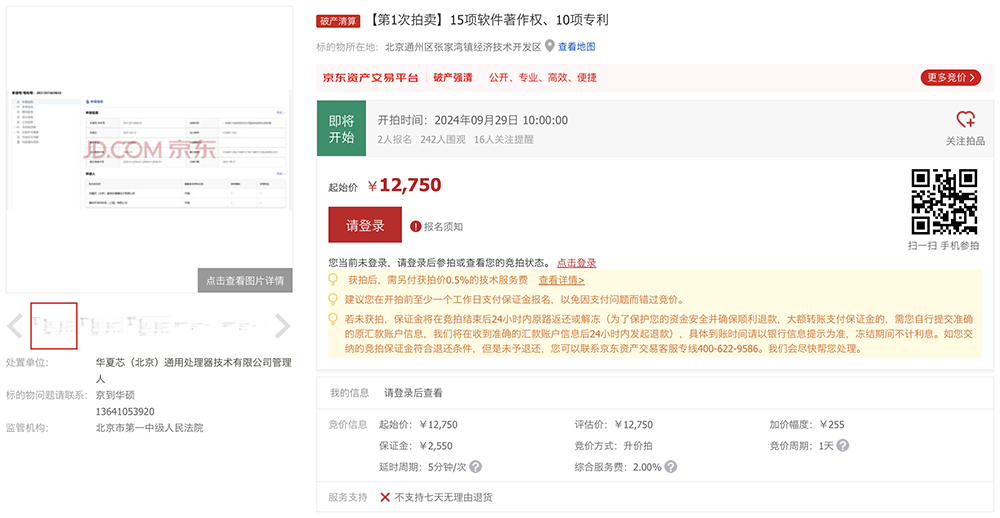
Task: Open the 查看地图 map link
Action: (x=576, y=47)
